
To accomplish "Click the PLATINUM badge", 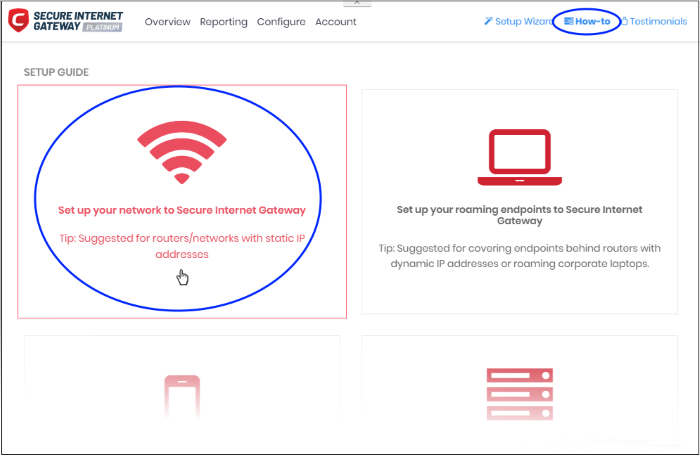I will point(103,27).
